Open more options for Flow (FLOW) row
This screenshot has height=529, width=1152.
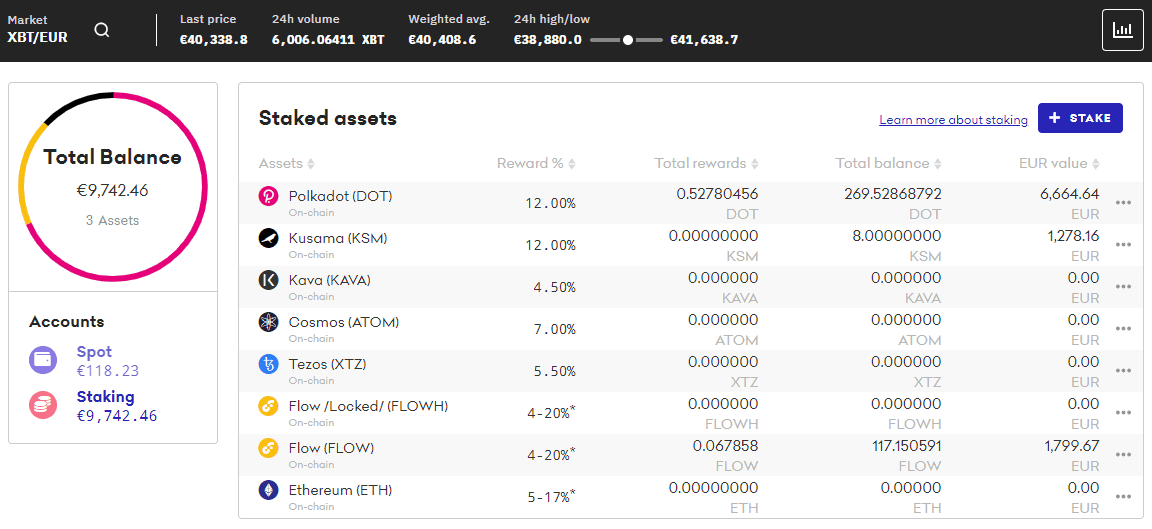click(1123, 455)
